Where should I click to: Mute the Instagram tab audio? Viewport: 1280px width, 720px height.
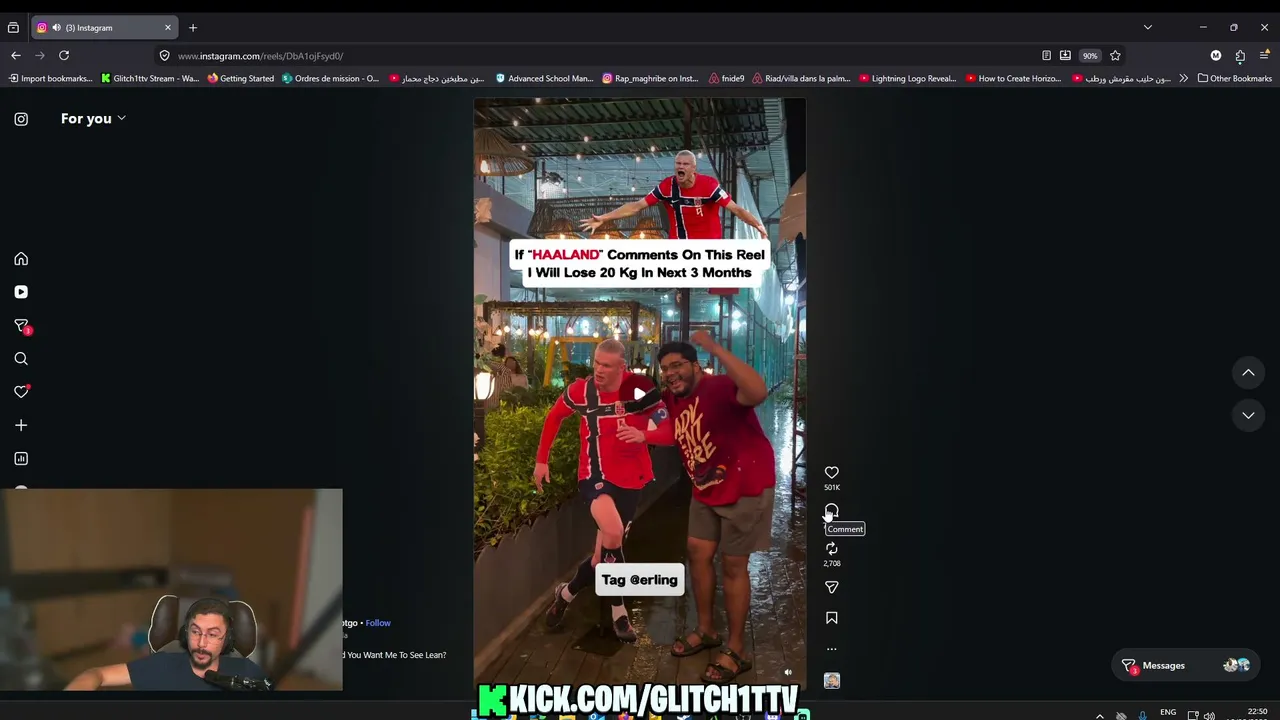[55, 28]
